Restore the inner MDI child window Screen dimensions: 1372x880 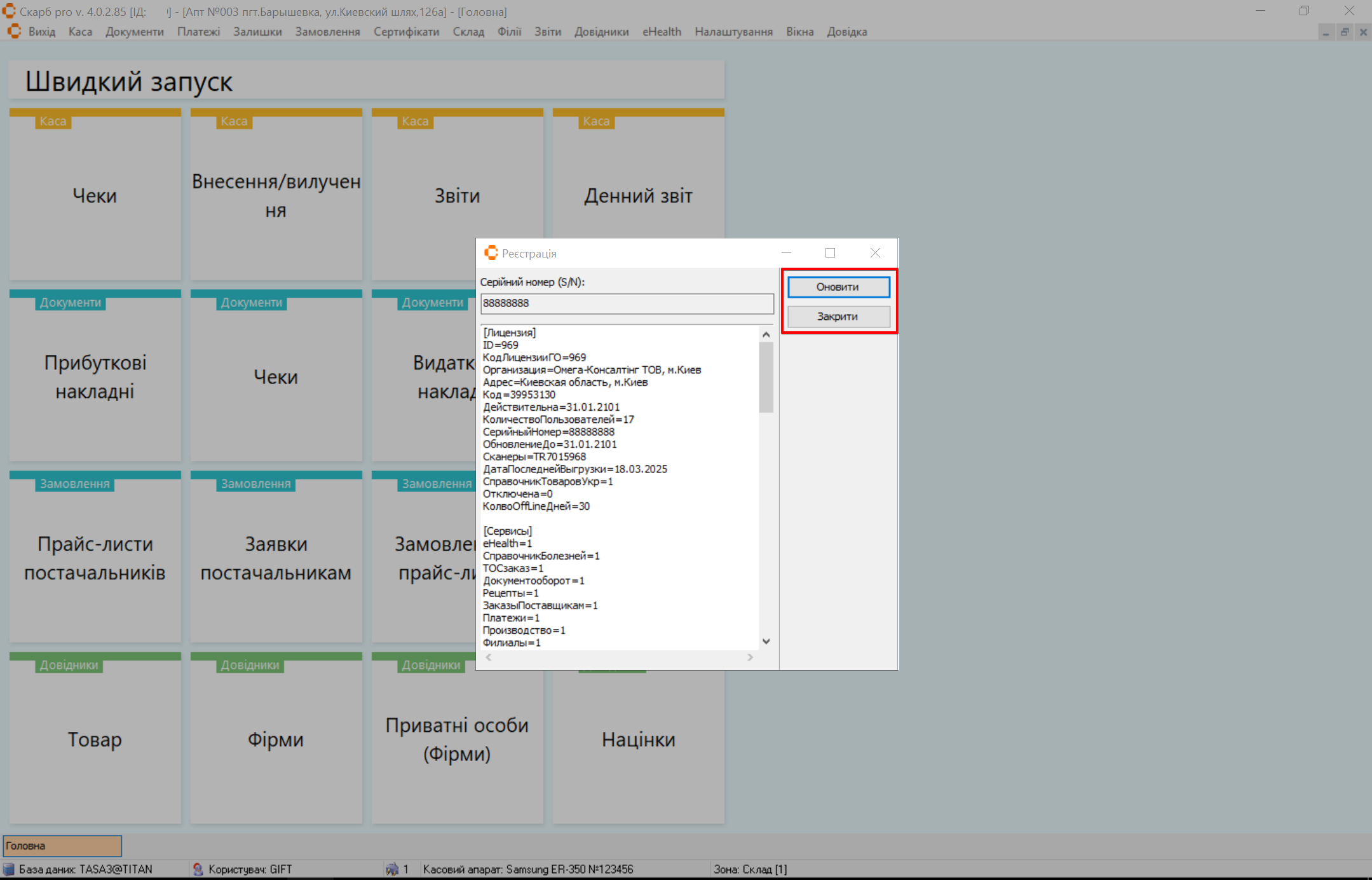[1345, 32]
